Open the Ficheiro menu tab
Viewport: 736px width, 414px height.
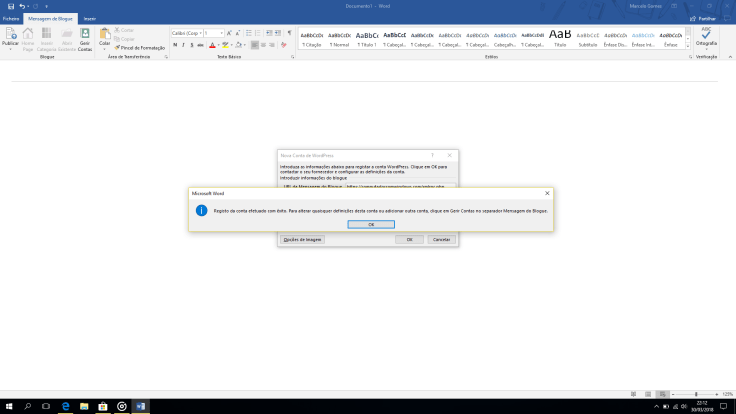12,18
